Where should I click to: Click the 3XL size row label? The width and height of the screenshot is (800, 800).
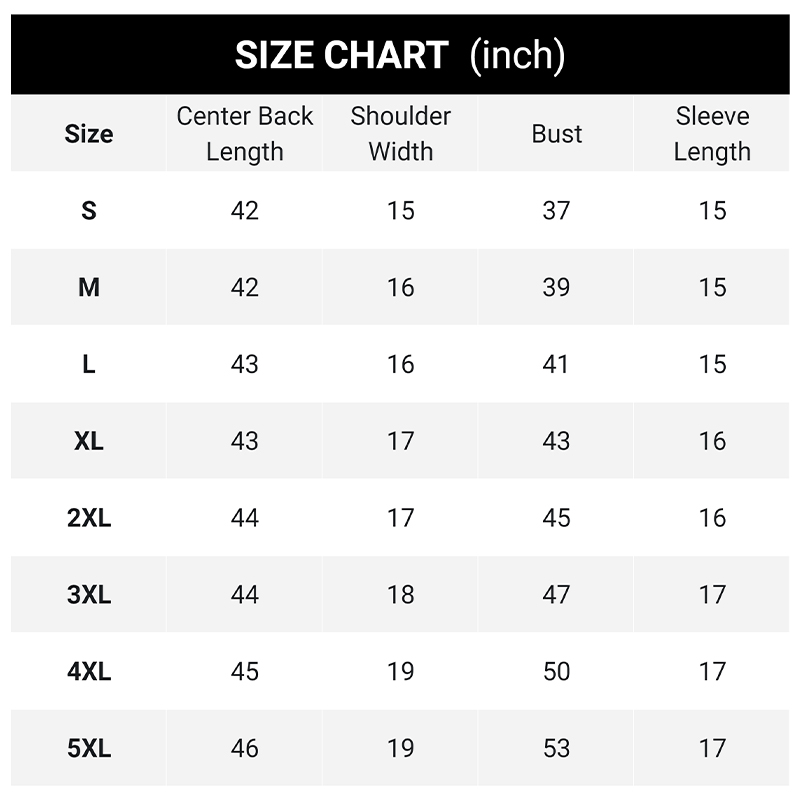(89, 594)
